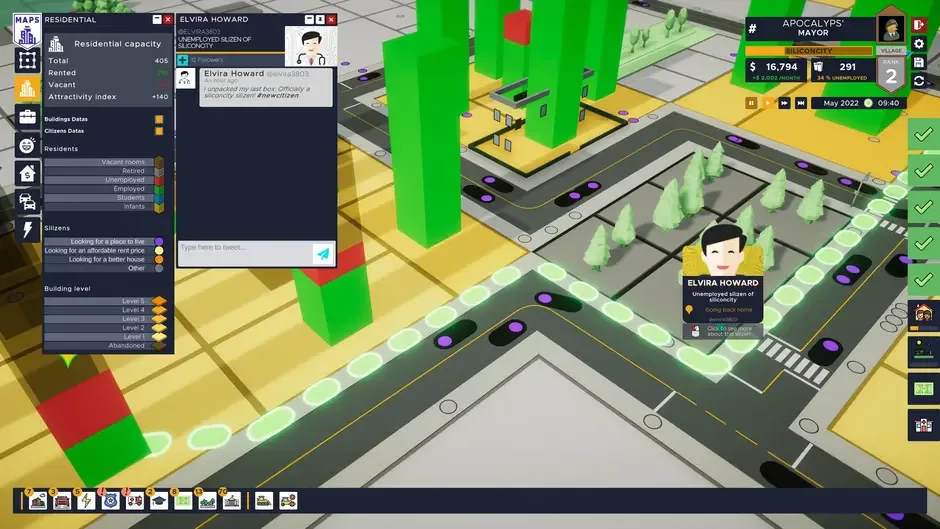Click the red exit game icon
The image size is (940, 529).
(918, 25)
